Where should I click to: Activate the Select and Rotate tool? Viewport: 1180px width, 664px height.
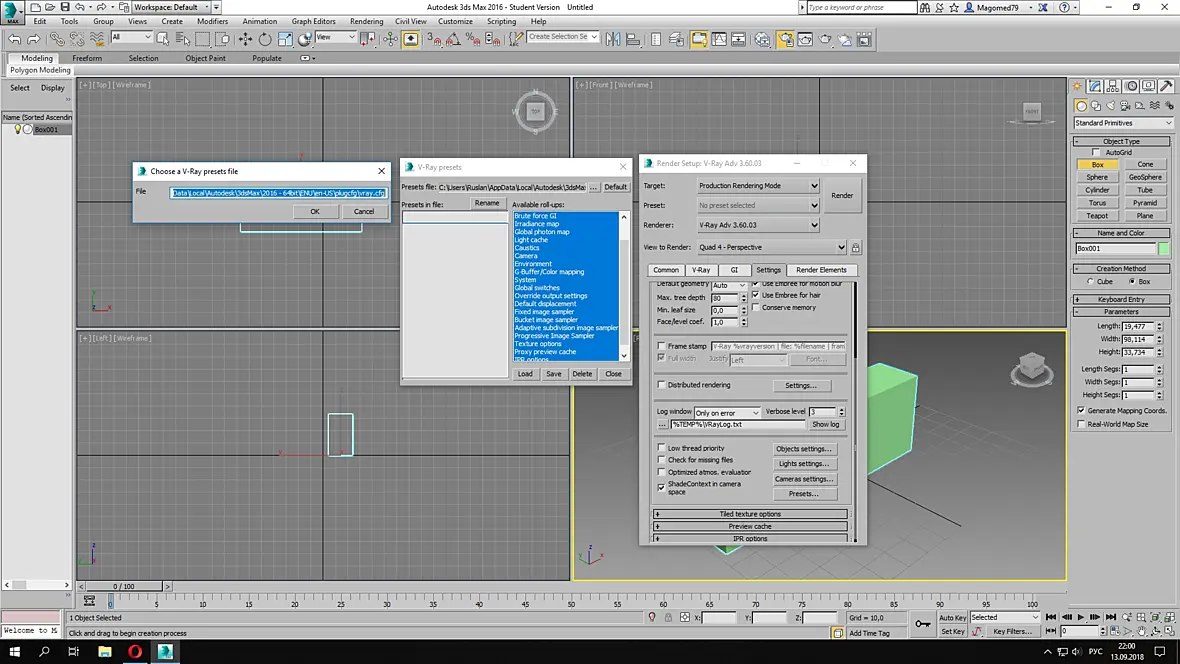[x=265, y=39]
